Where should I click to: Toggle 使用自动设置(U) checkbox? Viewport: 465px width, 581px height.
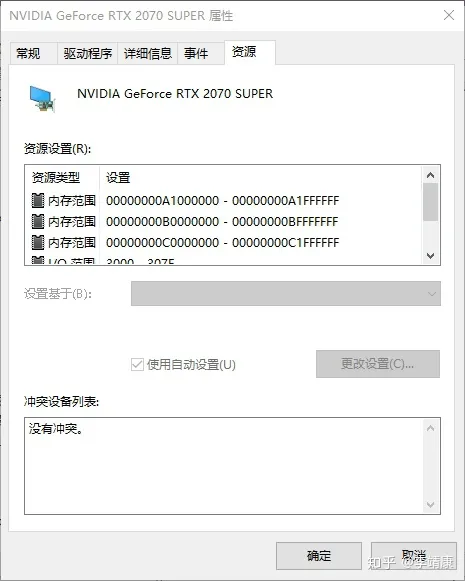pos(137,365)
